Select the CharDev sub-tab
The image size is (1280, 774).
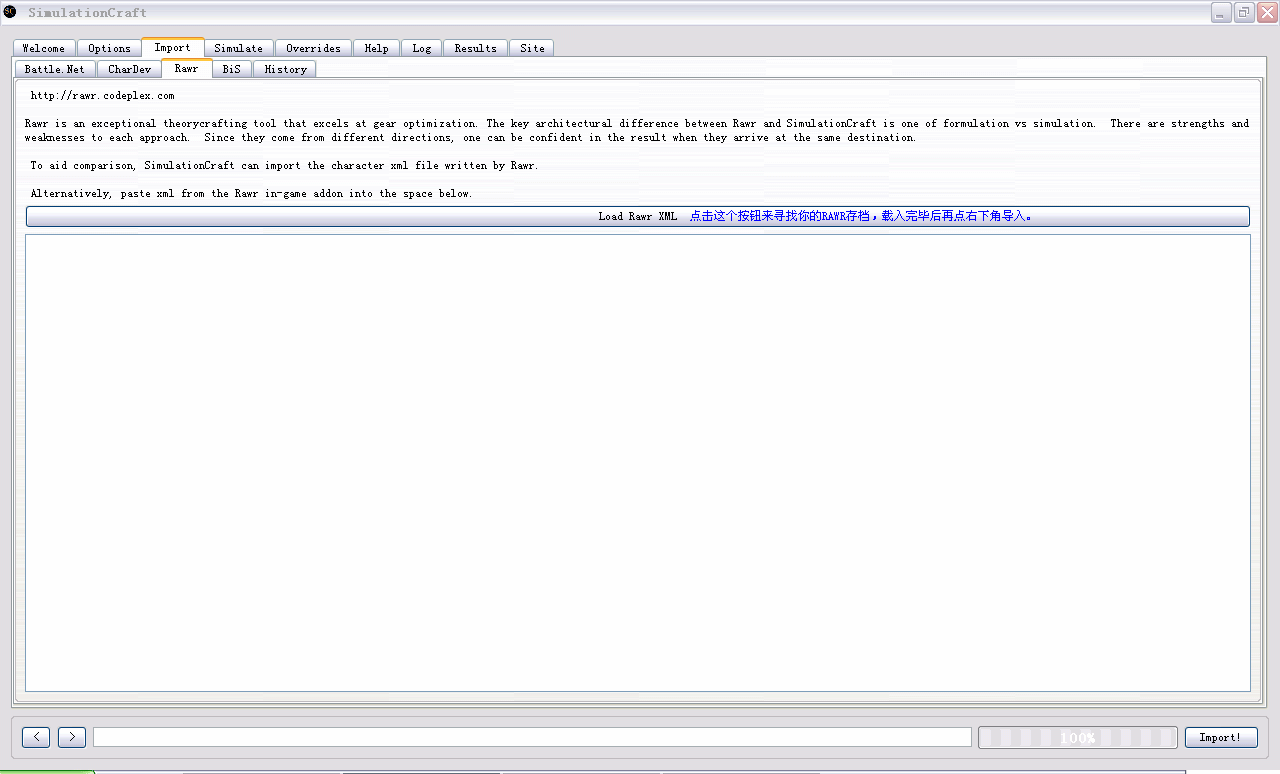[x=129, y=69]
